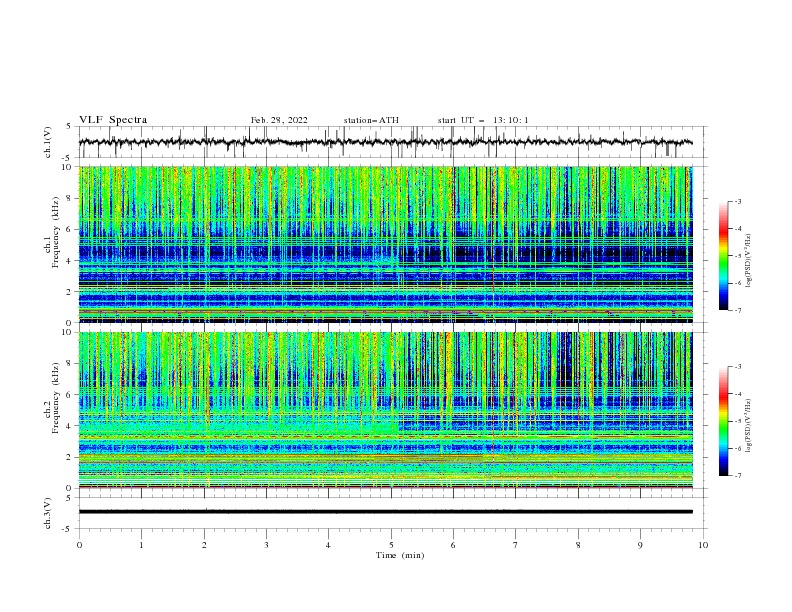Click the ch.1 PSD color scale bar
The image size is (792, 612).
[x=723, y=256]
